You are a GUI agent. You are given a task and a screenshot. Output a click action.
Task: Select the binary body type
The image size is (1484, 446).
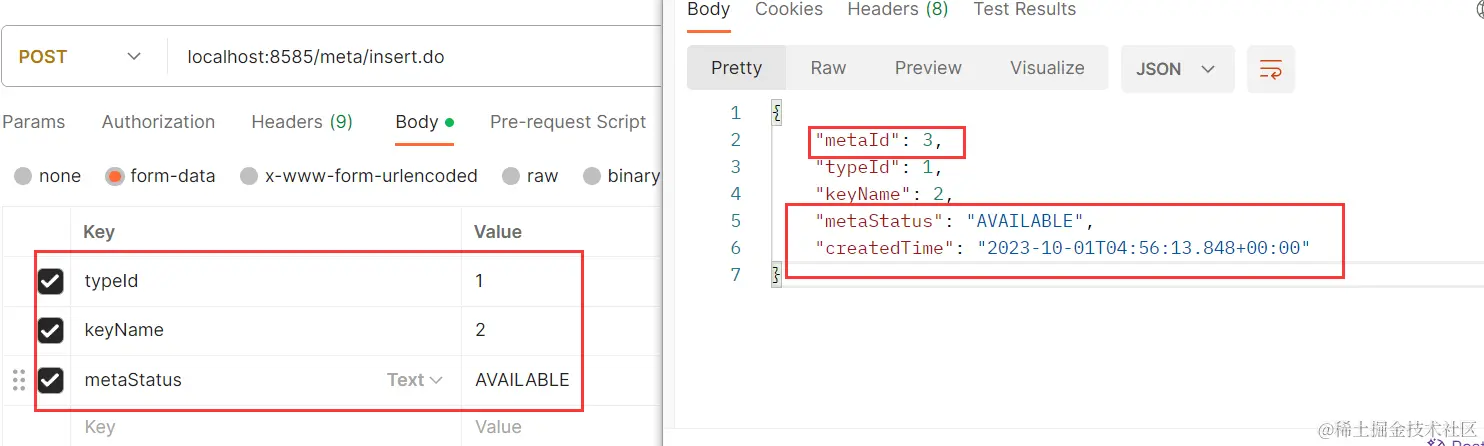coord(621,176)
